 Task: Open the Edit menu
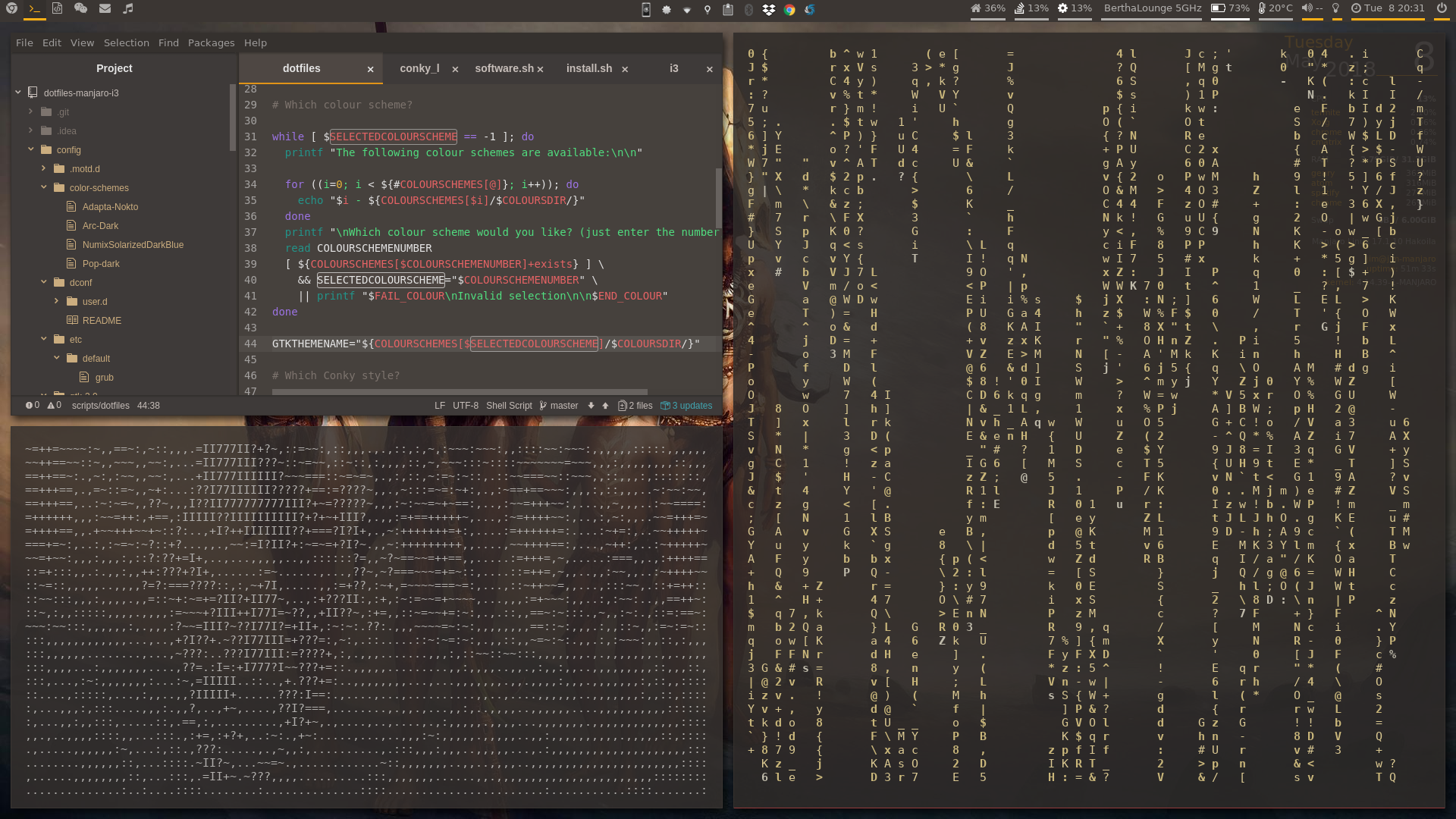click(x=52, y=43)
